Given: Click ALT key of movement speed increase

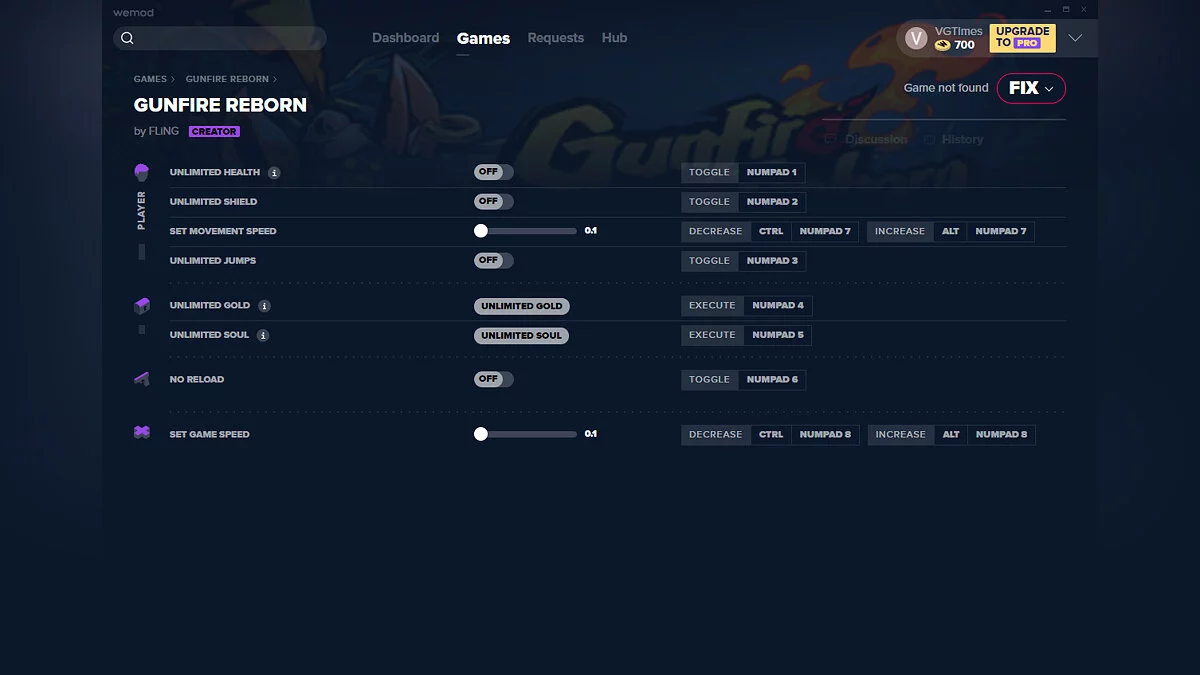Looking at the screenshot, I should (950, 231).
